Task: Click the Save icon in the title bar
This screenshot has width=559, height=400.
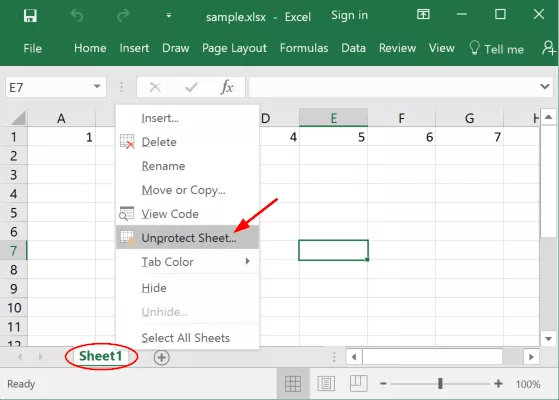Action: coord(30,16)
